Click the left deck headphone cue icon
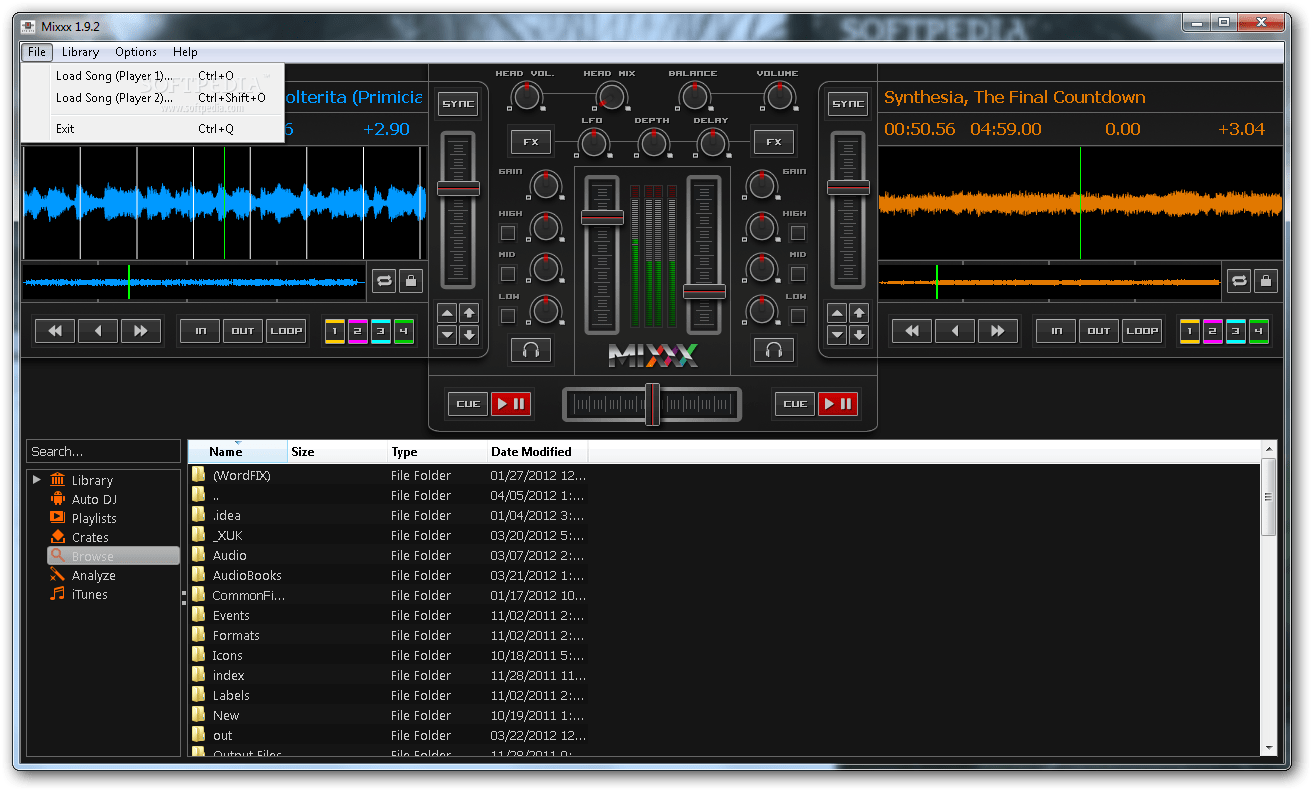The image size is (1312, 791). click(x=531, y=350)
